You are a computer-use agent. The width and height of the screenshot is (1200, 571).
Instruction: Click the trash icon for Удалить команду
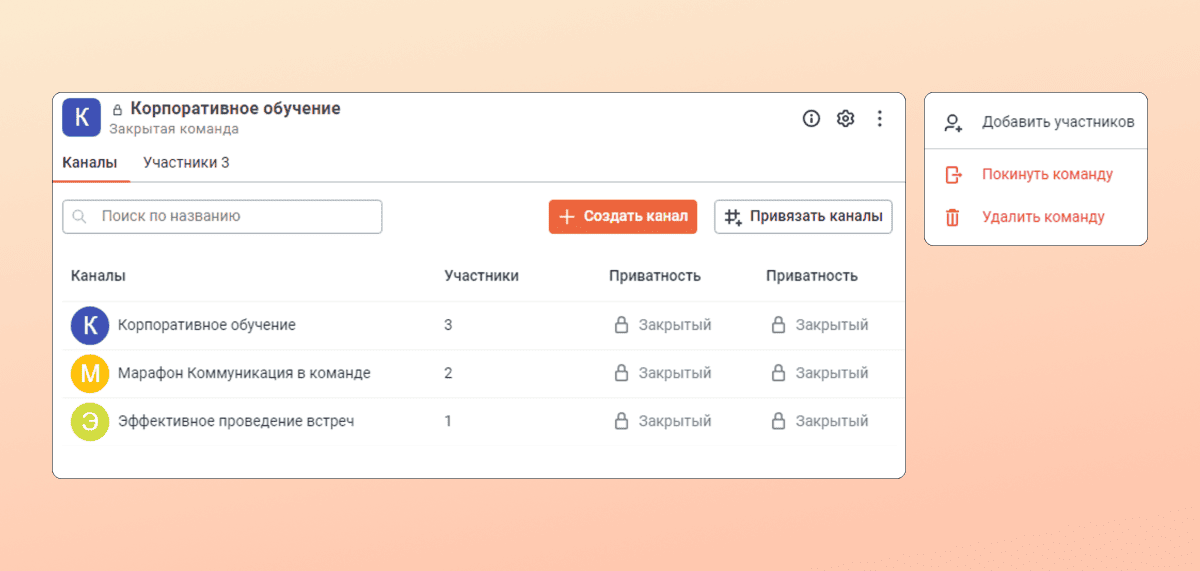953,217
